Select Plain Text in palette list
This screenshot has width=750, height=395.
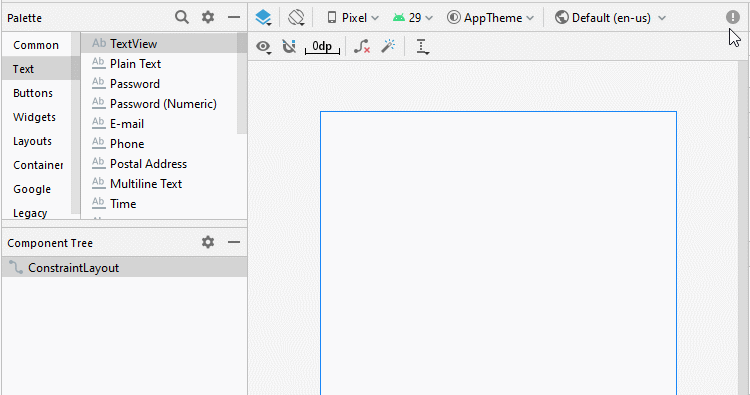[135, 64]
